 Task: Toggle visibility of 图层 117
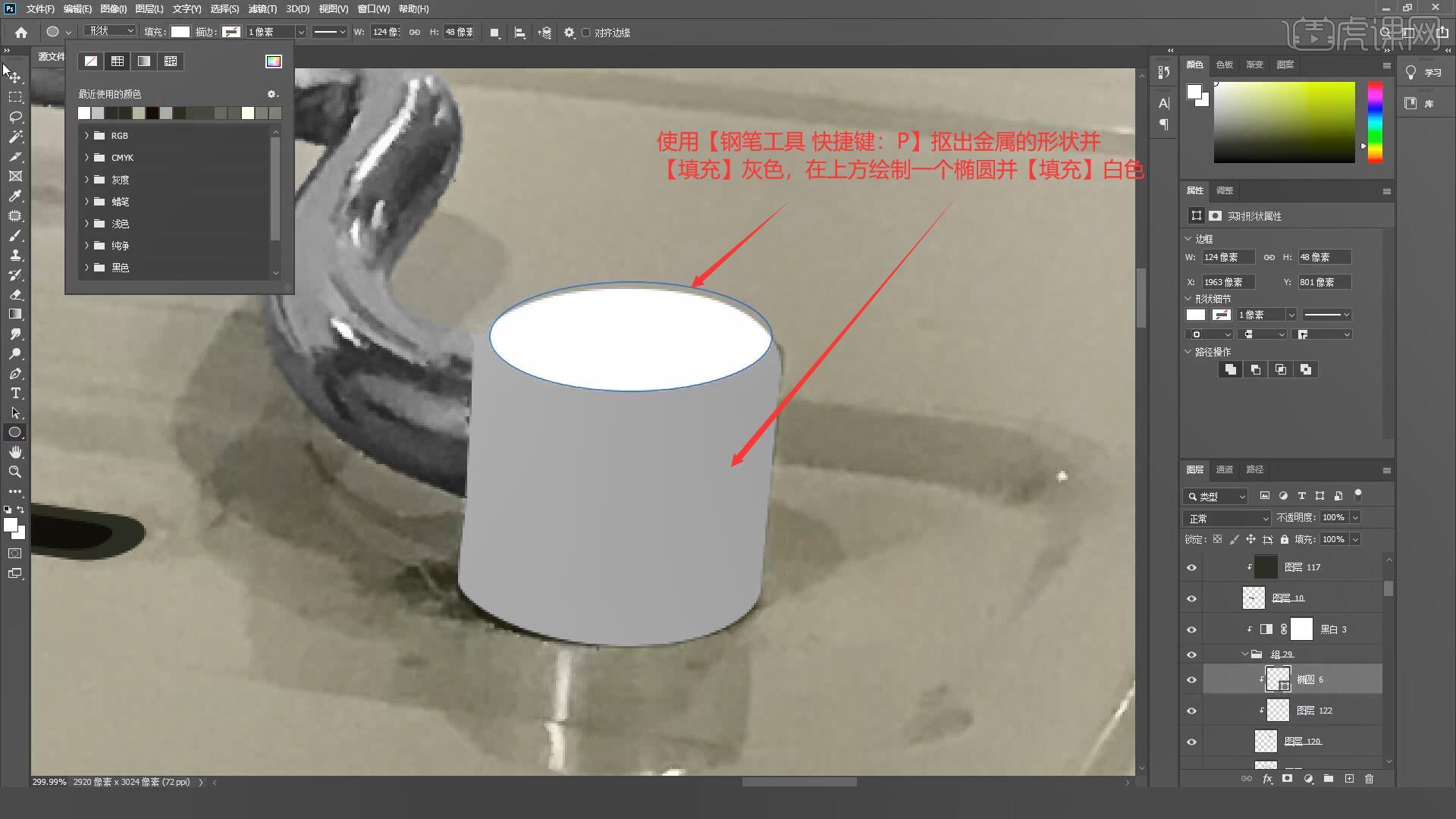pyautogui.click(x=1191, y=568)
